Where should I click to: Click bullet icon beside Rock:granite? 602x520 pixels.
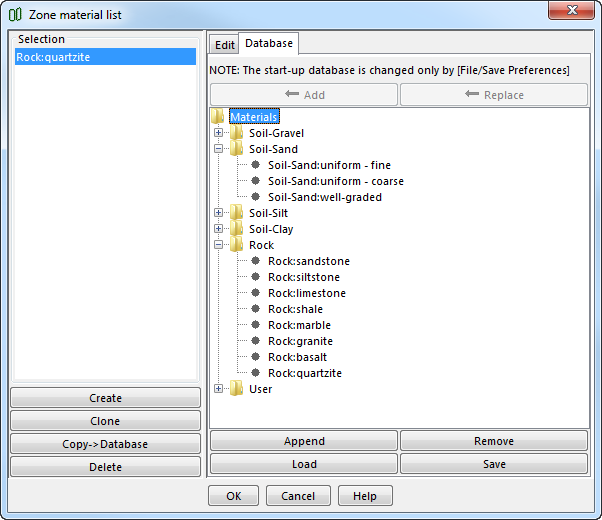click(255, 341)
